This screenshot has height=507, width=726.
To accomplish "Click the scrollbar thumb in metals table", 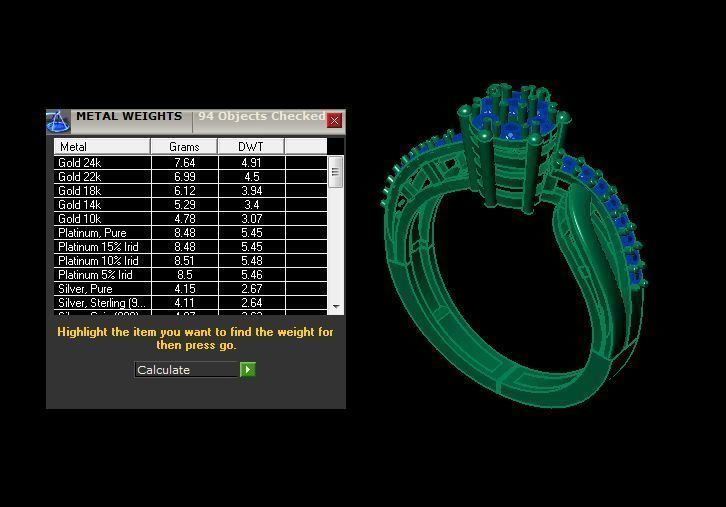I will coord(336,172).
